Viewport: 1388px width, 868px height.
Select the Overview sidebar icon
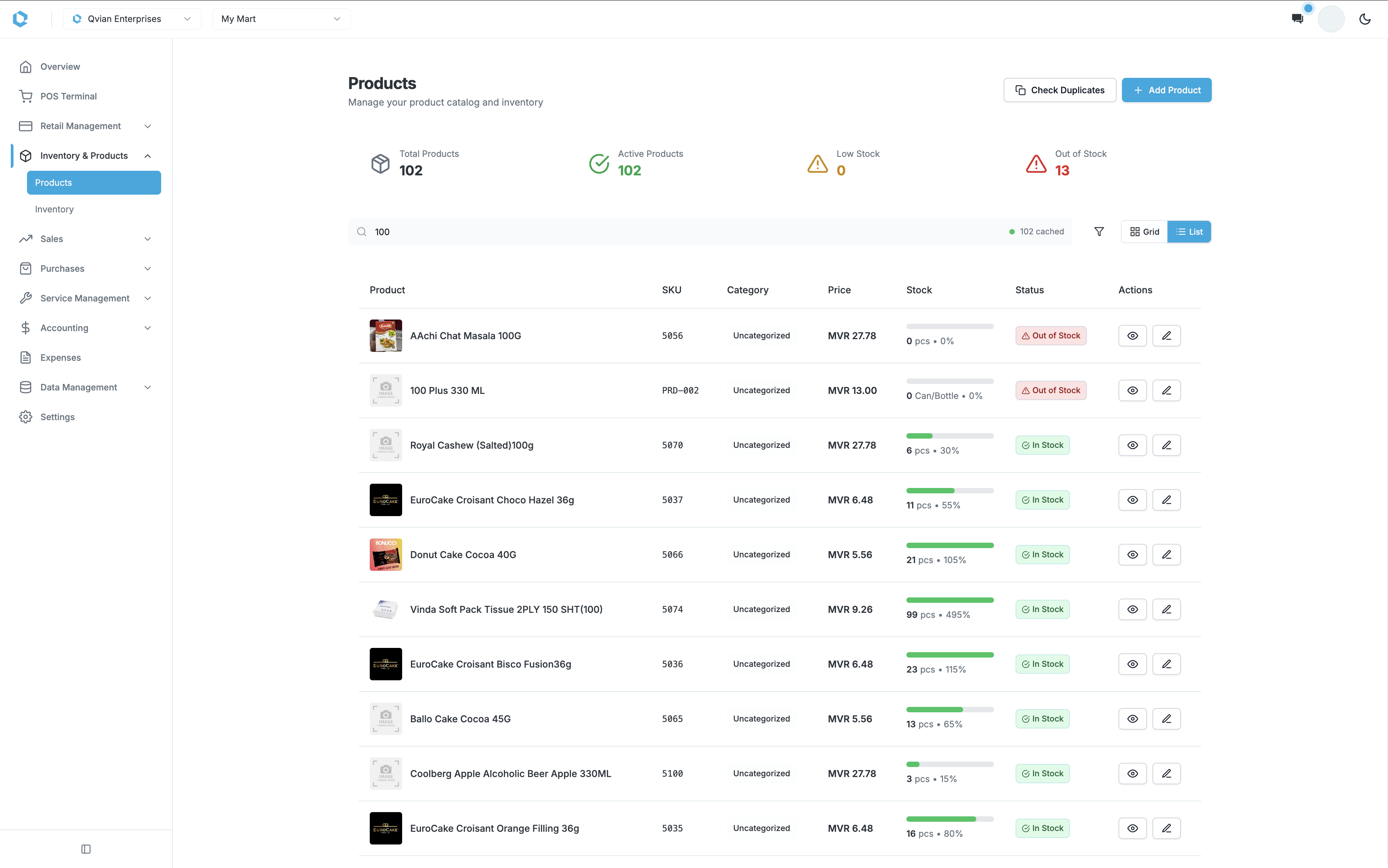coord(27,67)
